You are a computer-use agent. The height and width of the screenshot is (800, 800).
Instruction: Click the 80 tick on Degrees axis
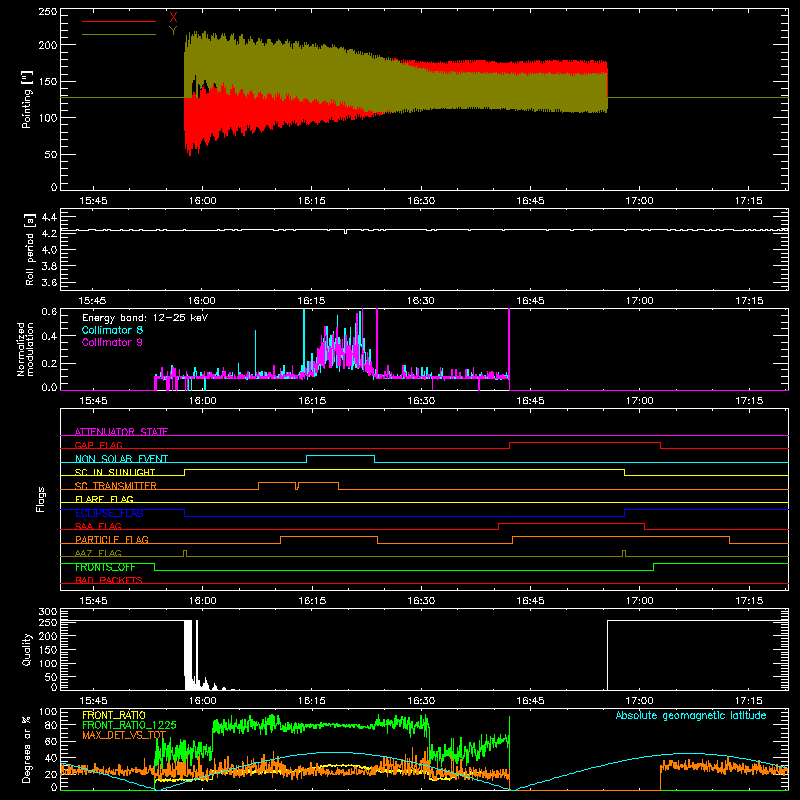coord(51,725)
